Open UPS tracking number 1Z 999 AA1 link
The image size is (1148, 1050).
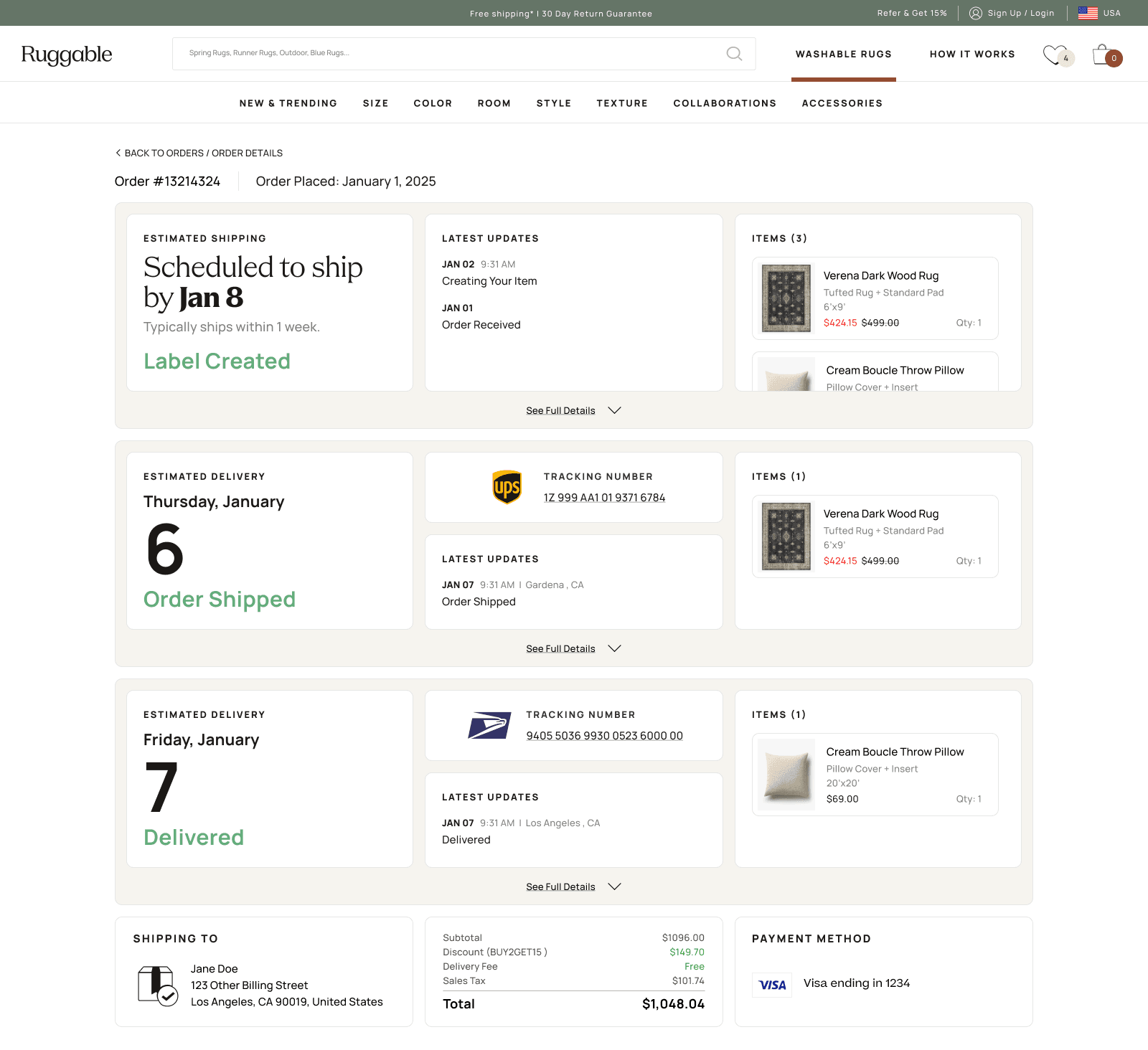coord(604,498)
